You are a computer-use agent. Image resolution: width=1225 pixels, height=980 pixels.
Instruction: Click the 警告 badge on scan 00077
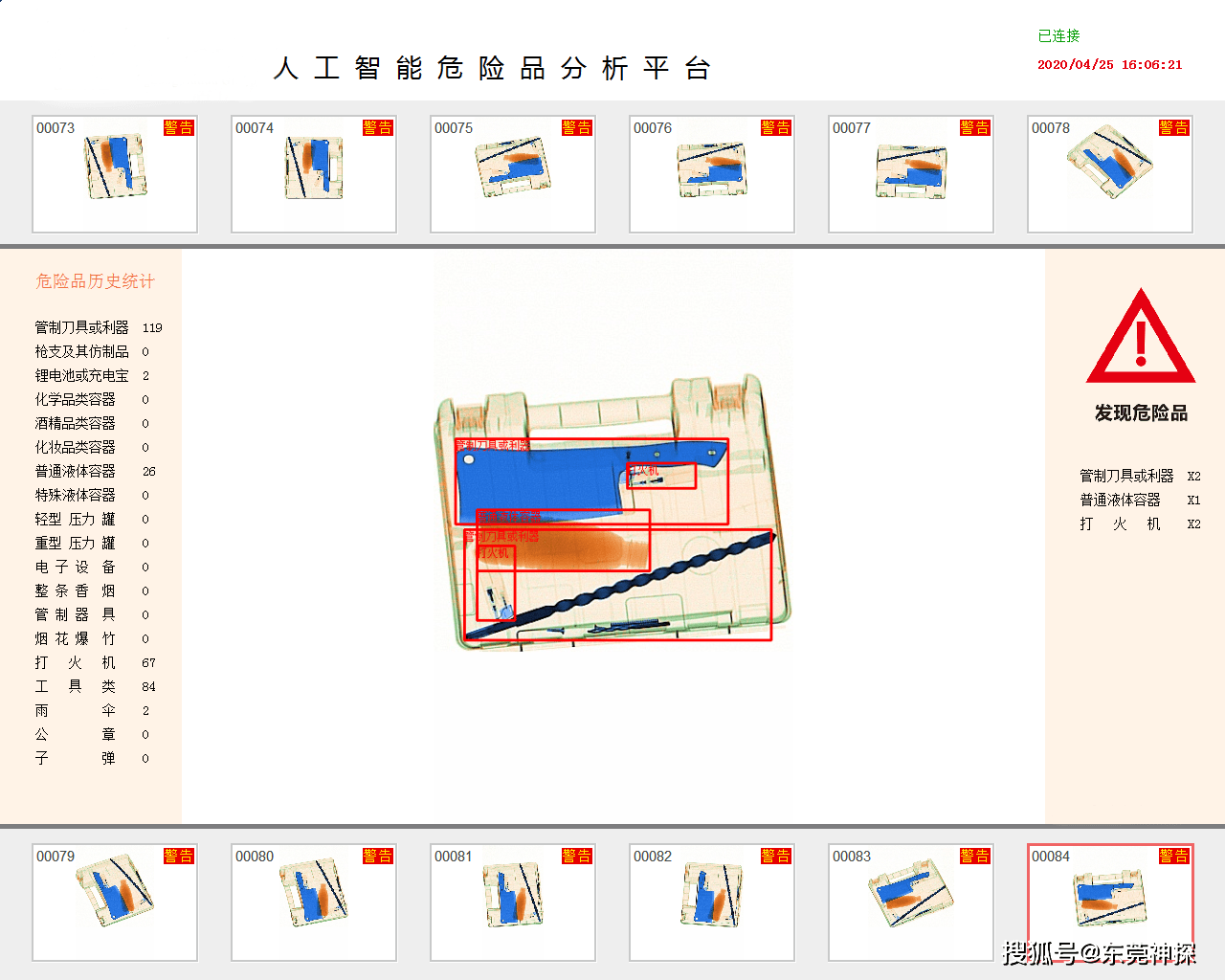(975, 127)
